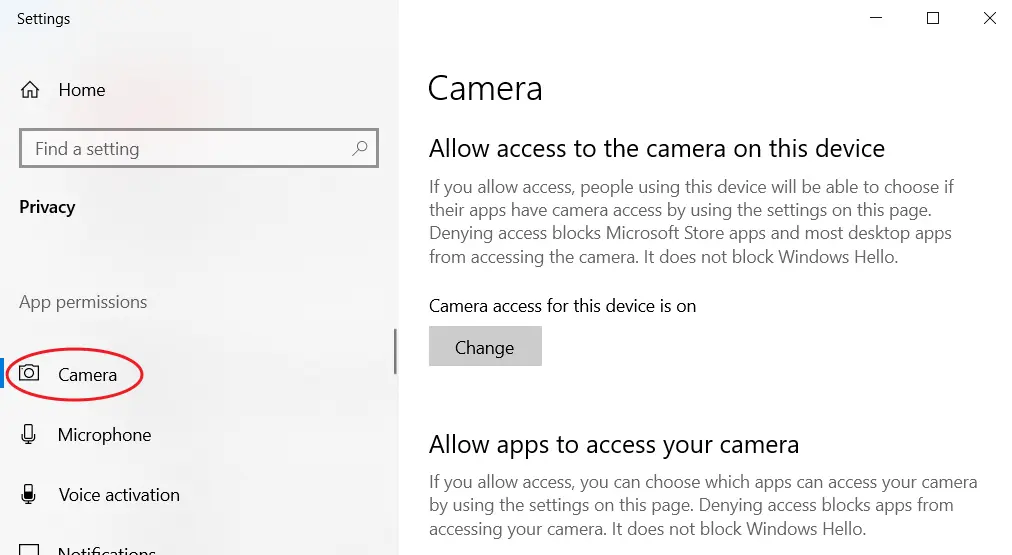Click 'Camera access for this device is on' text
This screenshot has width=1012, height=555.
pos(562,306)
